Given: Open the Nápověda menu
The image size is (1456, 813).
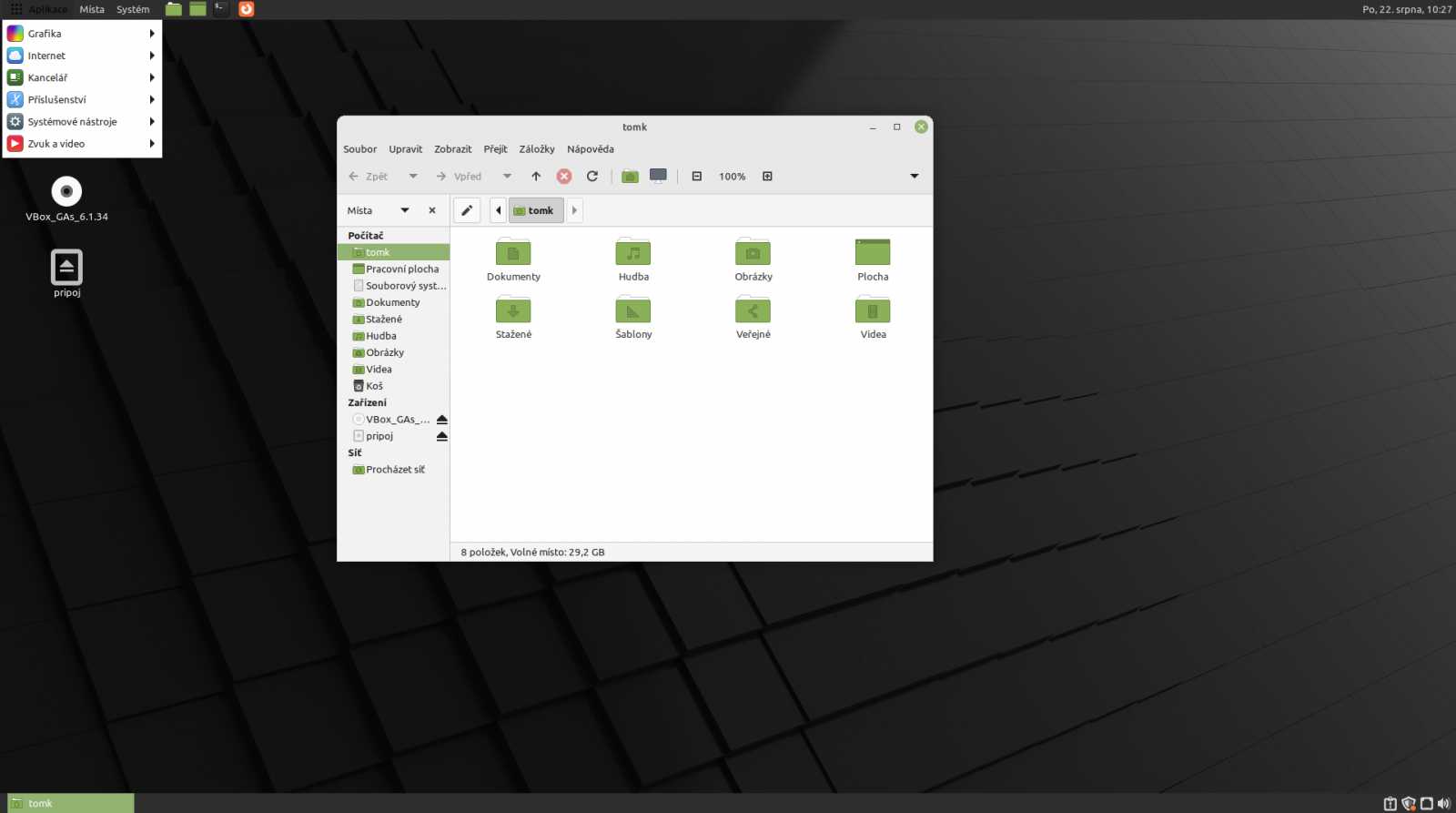Looking at the screenshot, I should tap(590, 149).
